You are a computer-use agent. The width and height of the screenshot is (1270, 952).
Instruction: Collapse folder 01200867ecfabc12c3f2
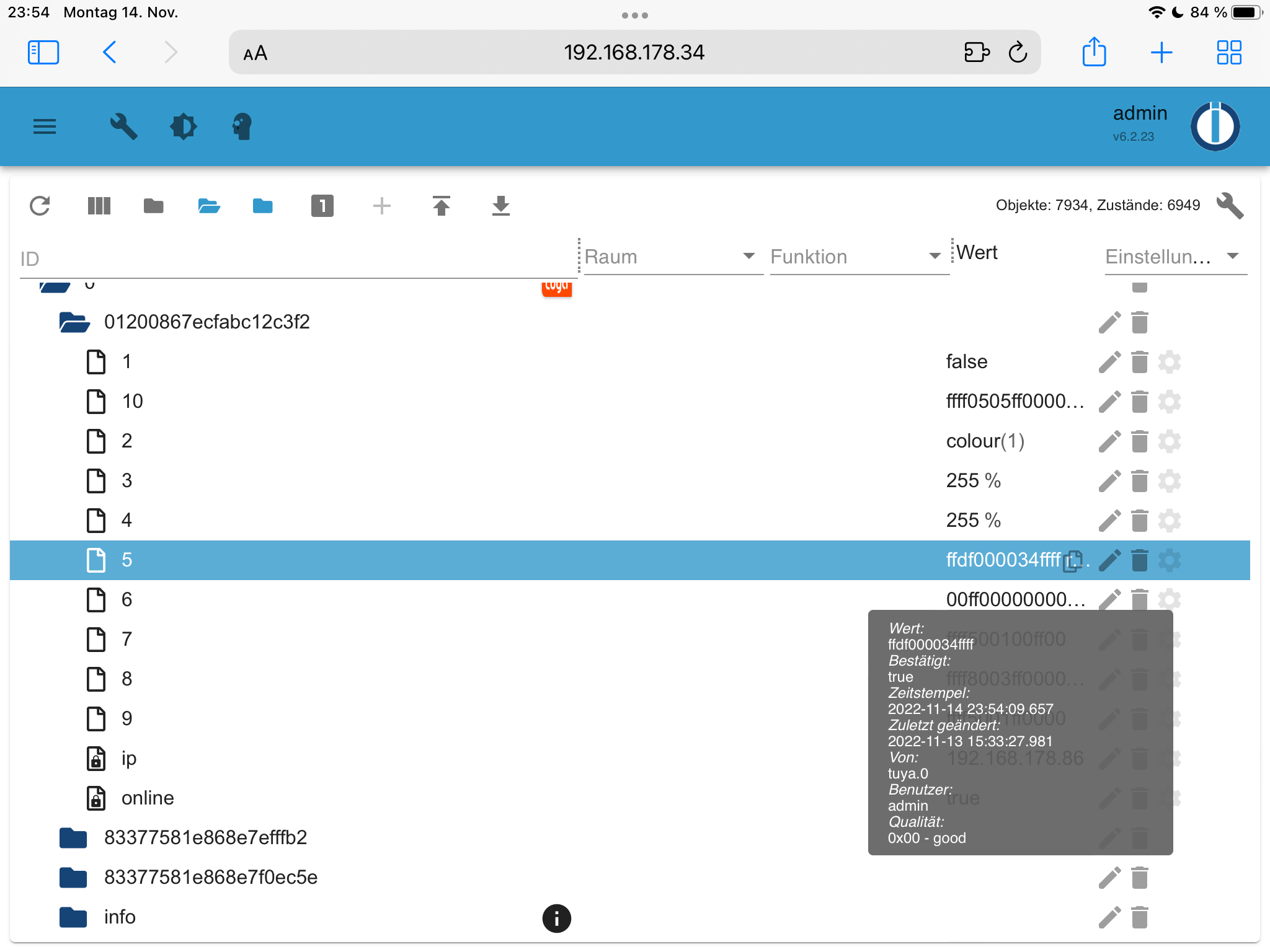pos(74,322)
